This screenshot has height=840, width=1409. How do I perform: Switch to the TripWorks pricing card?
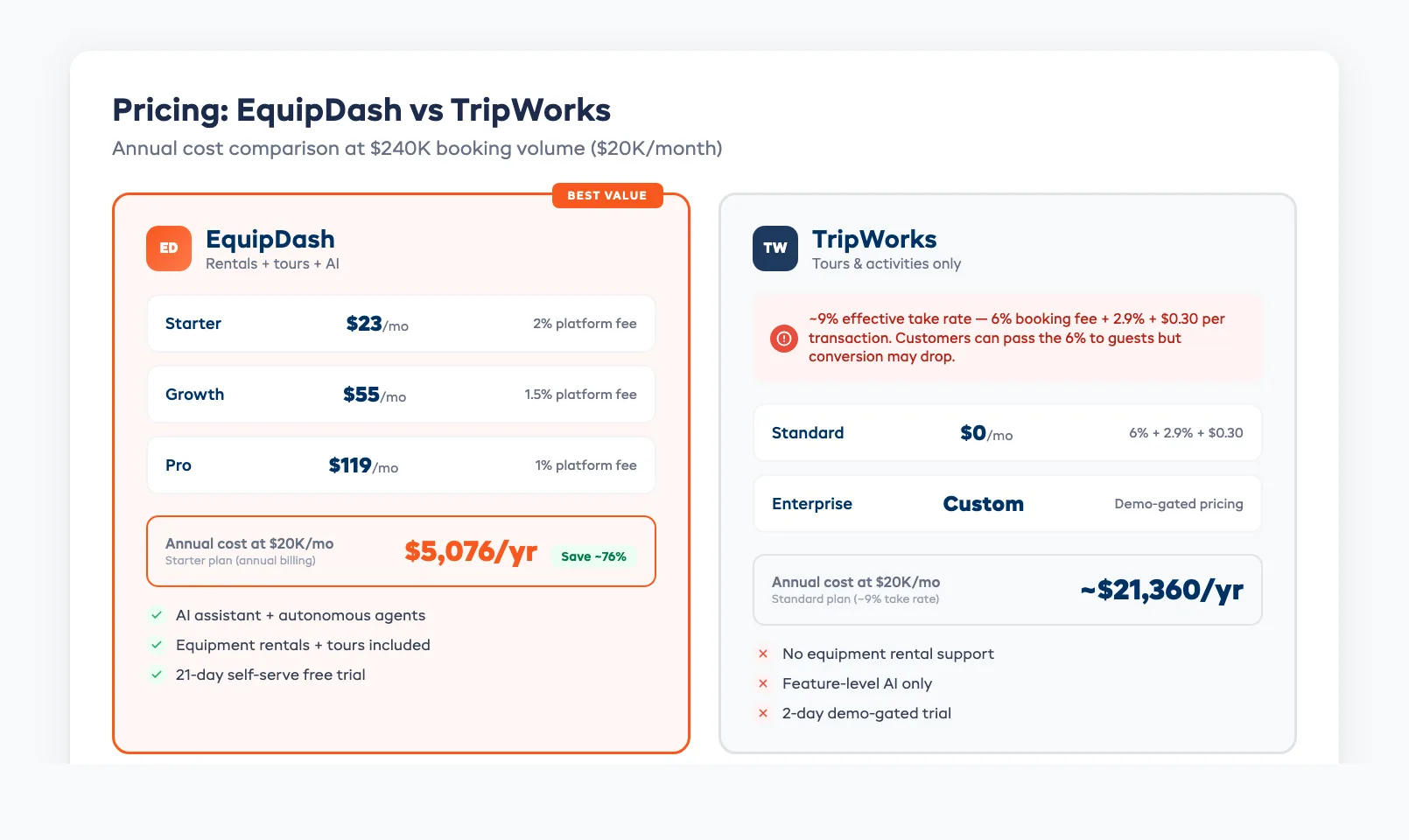1006,472
